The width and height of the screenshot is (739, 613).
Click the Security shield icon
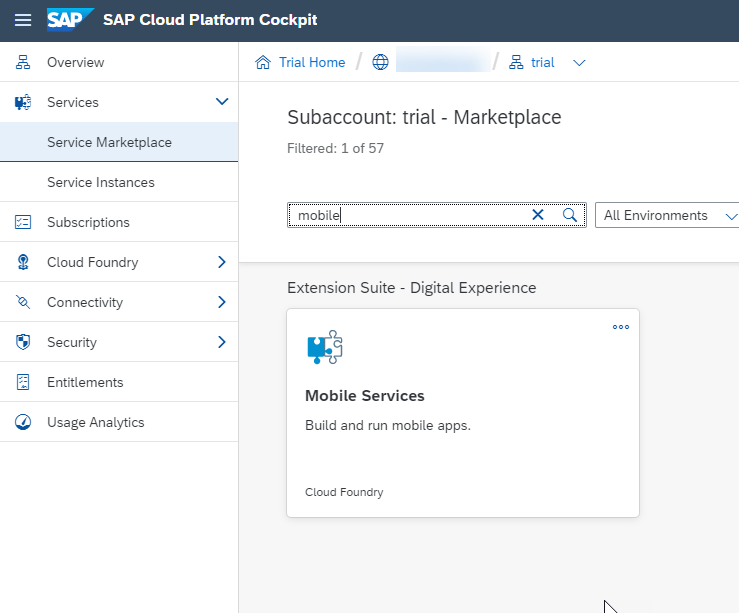pyautogui.click(x=23, y=342)
